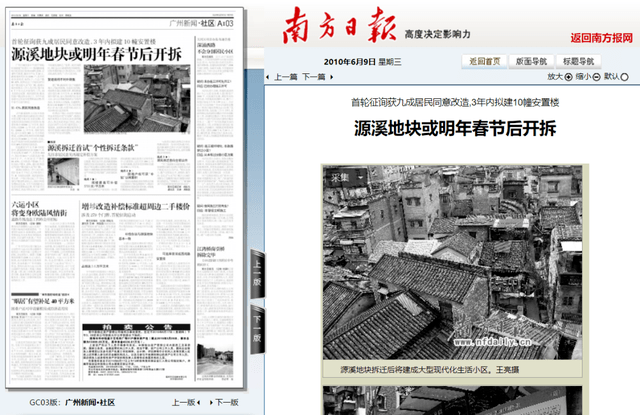Open the 返回首页 tab

tap(485, 61)
